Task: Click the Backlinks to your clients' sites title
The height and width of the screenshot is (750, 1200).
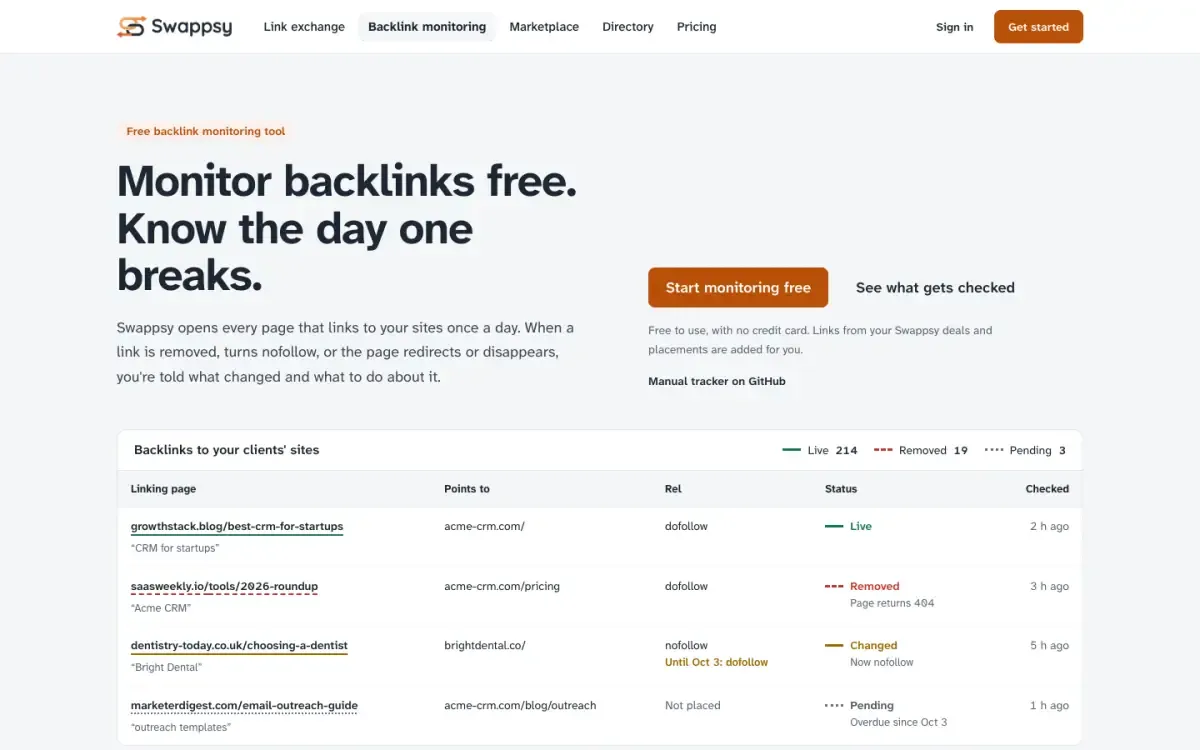Action: [227, 450]
